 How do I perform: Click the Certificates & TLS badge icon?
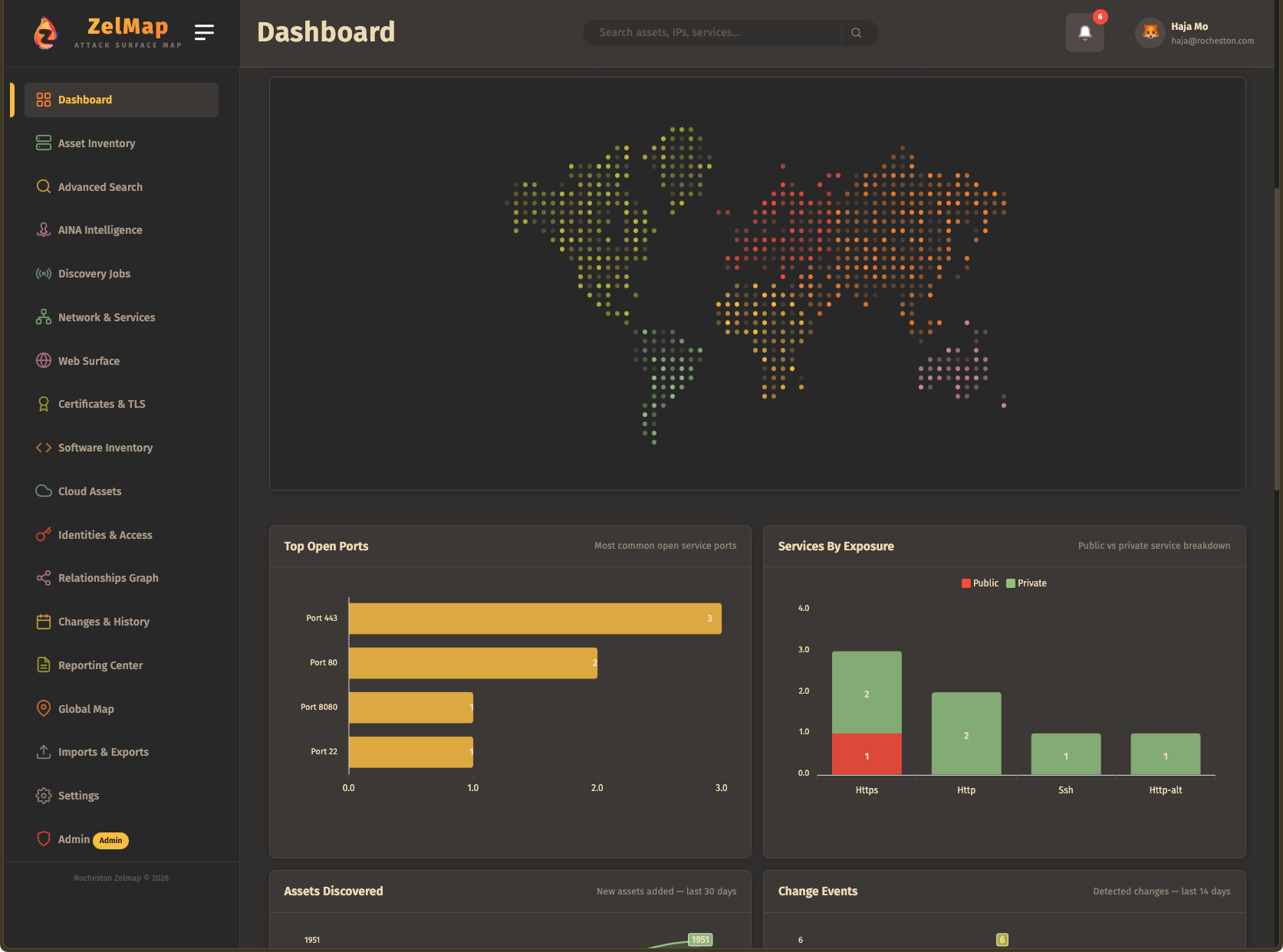click(44, 404)
